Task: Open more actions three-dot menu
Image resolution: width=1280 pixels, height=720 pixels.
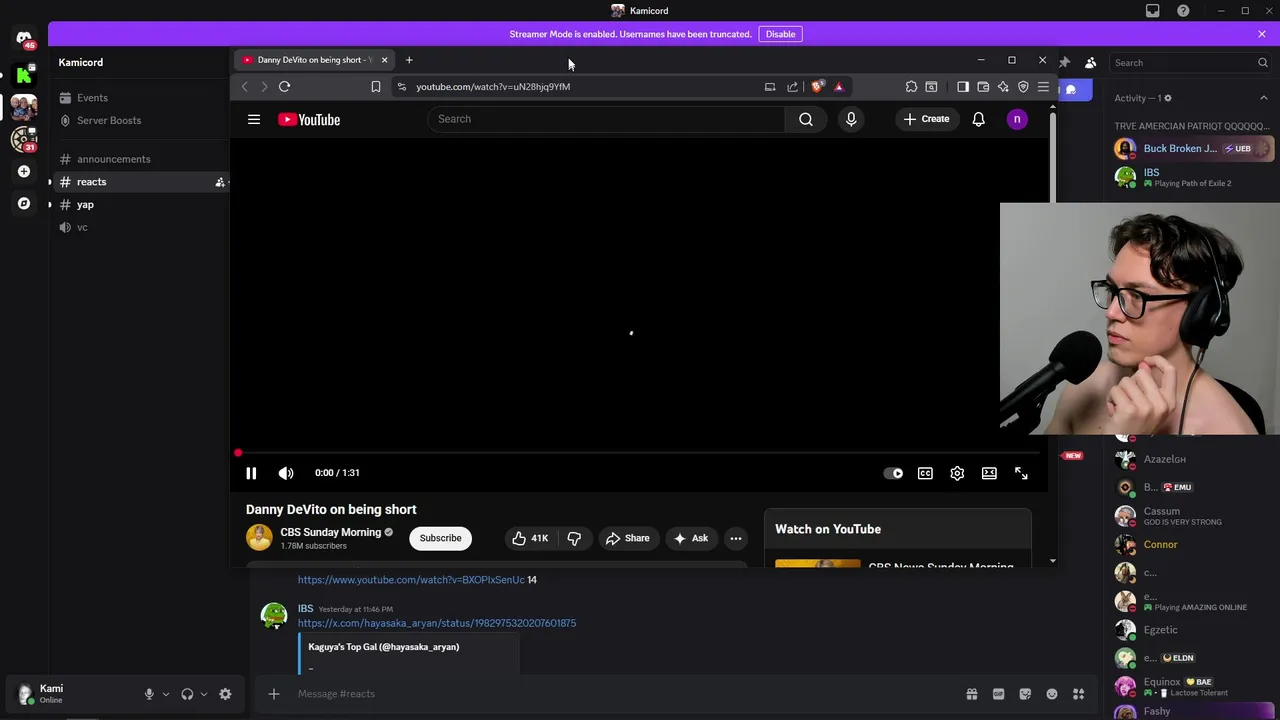Action: (736, 538)
